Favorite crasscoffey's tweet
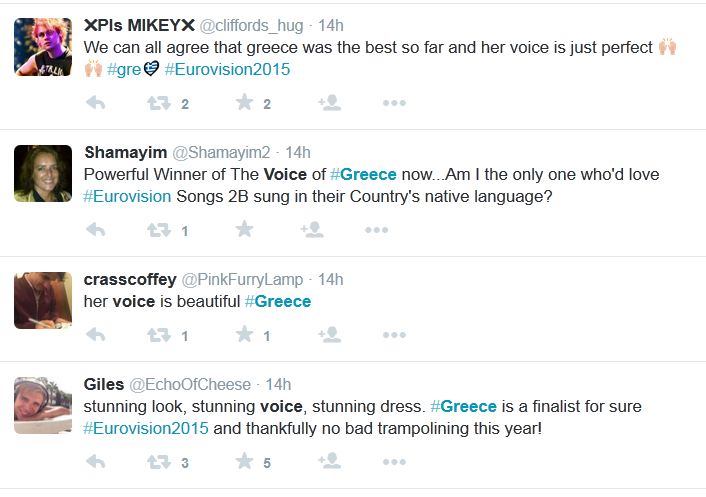The height and width of the screenshot is (497, 706). pyautogui.click(x=245, y=336)
